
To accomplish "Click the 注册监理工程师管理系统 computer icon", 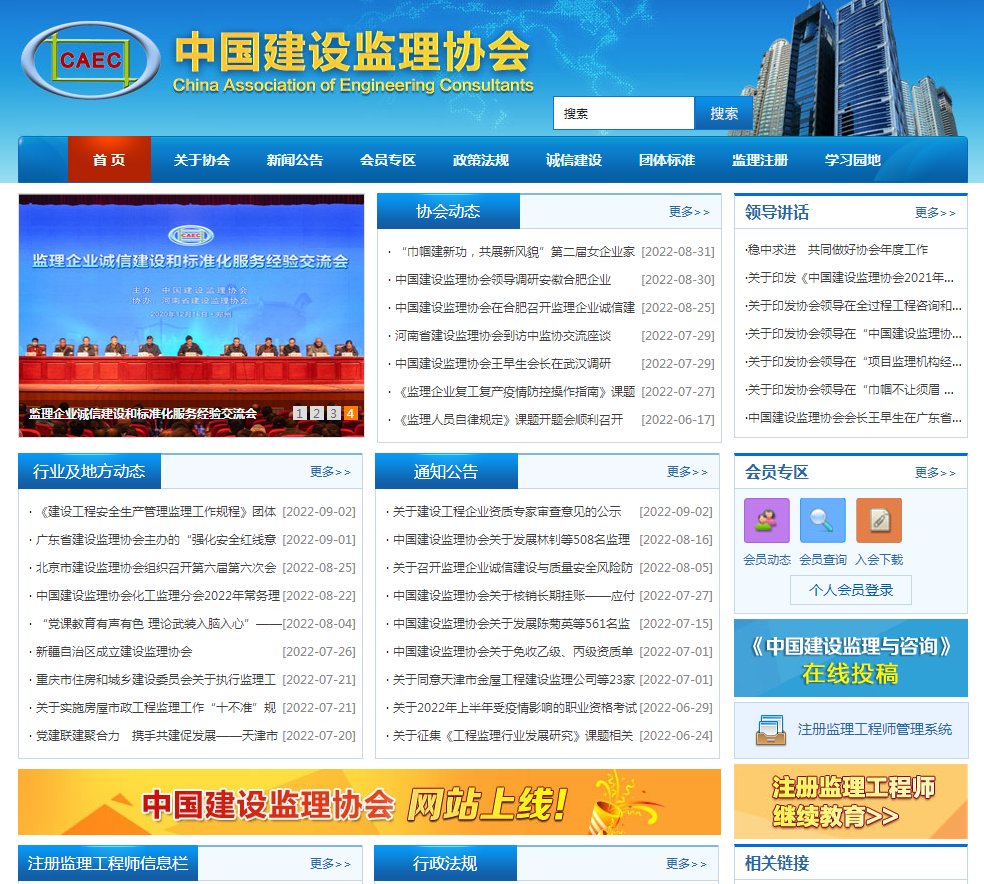I will [x=771, y=730].
